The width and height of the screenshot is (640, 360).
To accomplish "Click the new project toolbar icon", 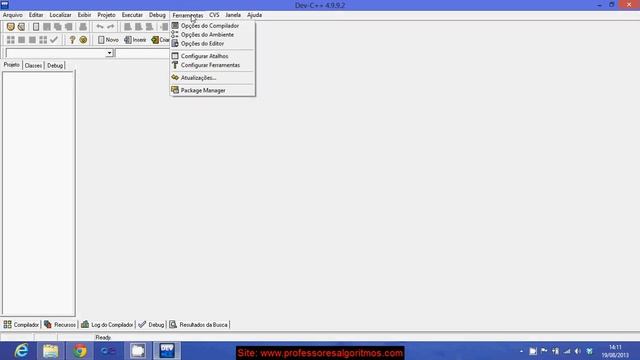I will [x=11, y=27].
